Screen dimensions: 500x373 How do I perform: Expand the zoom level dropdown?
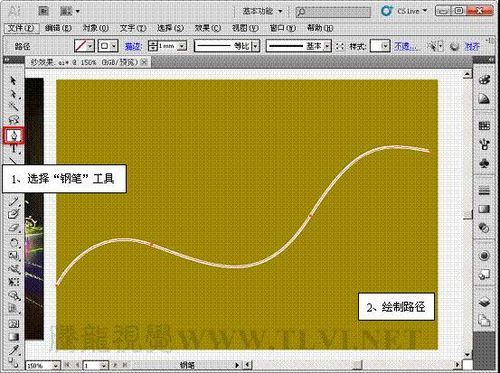pos(56,366)
